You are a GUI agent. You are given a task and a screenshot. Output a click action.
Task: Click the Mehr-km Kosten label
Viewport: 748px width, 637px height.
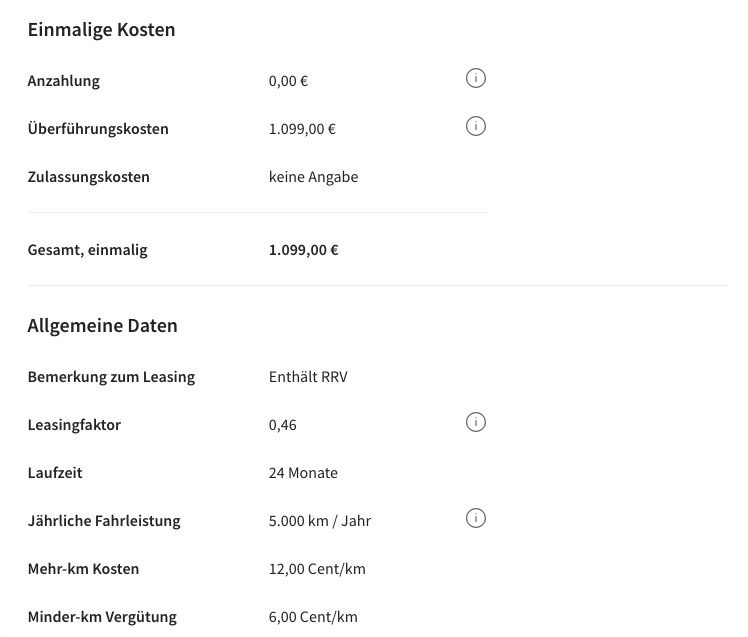point(83,569)
